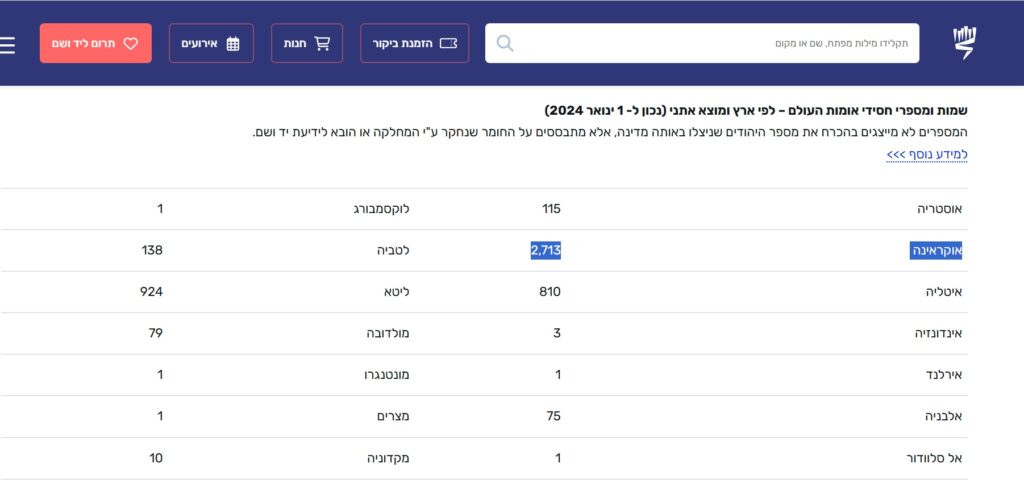Click the search magnifier icon
This screenshot has height=480, width=1024.
pos(505,43)
